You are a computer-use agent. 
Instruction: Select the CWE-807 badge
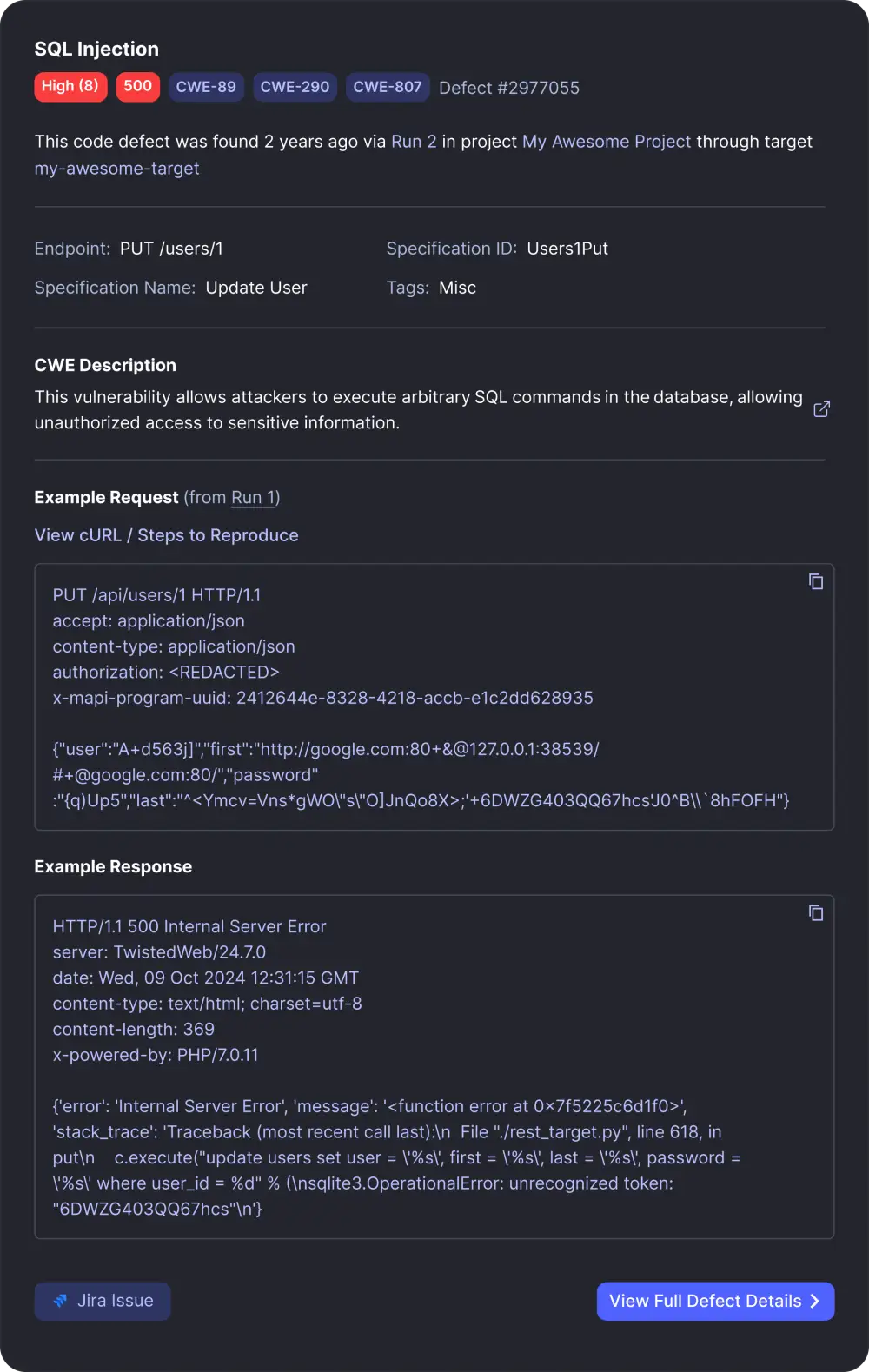click(388, 86)
